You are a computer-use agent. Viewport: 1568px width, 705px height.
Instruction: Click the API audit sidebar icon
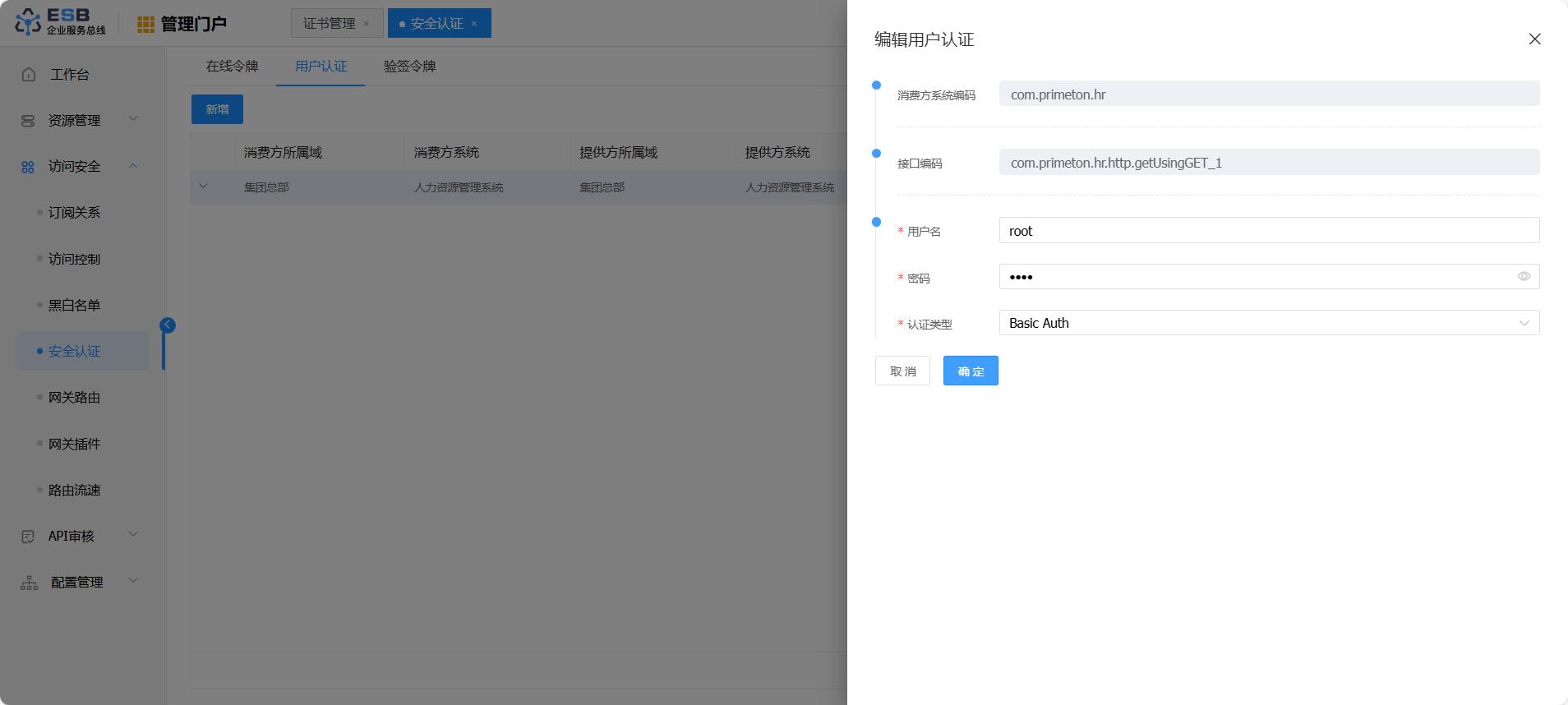pyautogui.click(x=28, y=537)
